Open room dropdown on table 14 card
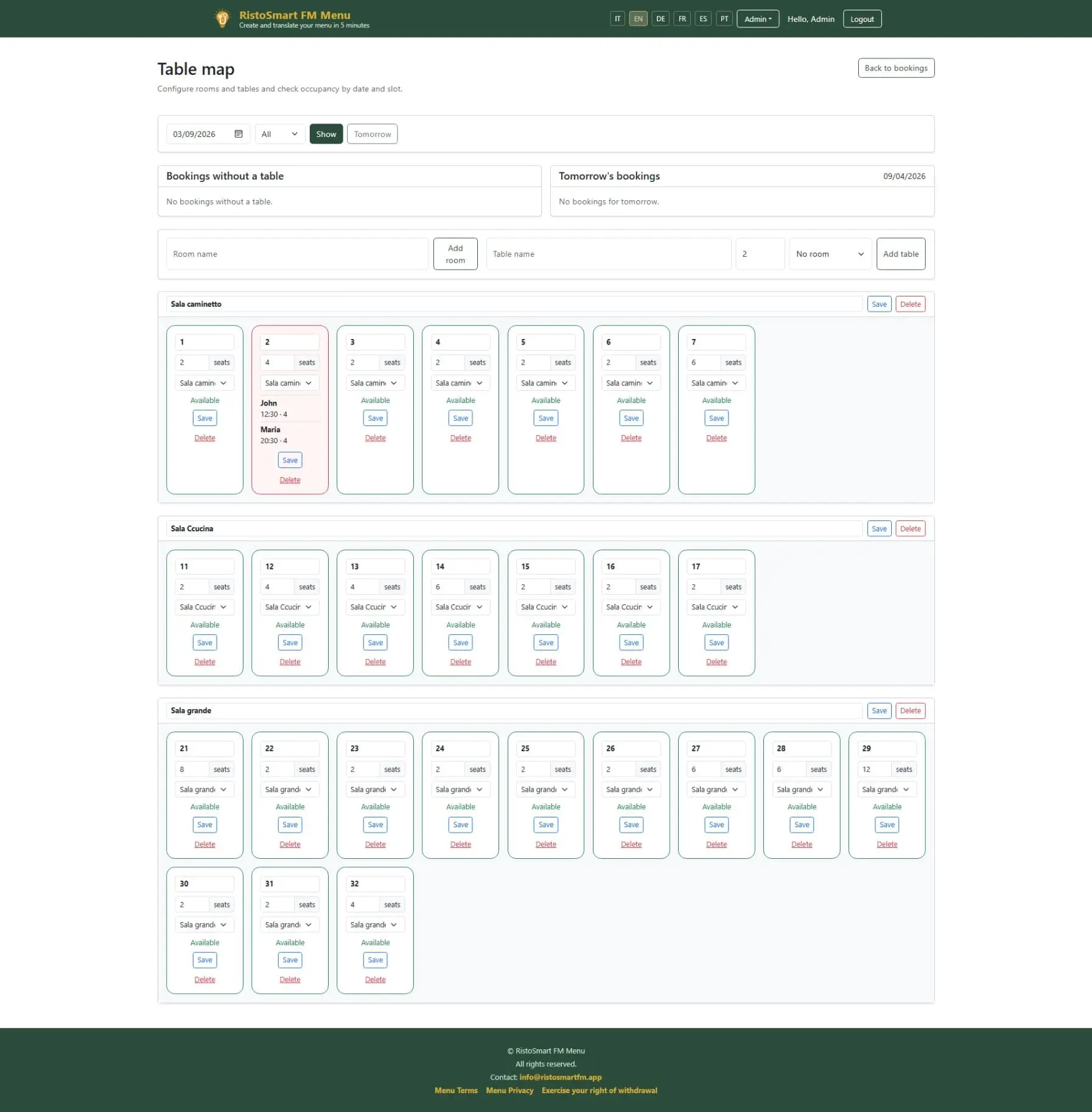Image resolution: width=1092 pixels, height=1112 pixels. pos(460,607)
